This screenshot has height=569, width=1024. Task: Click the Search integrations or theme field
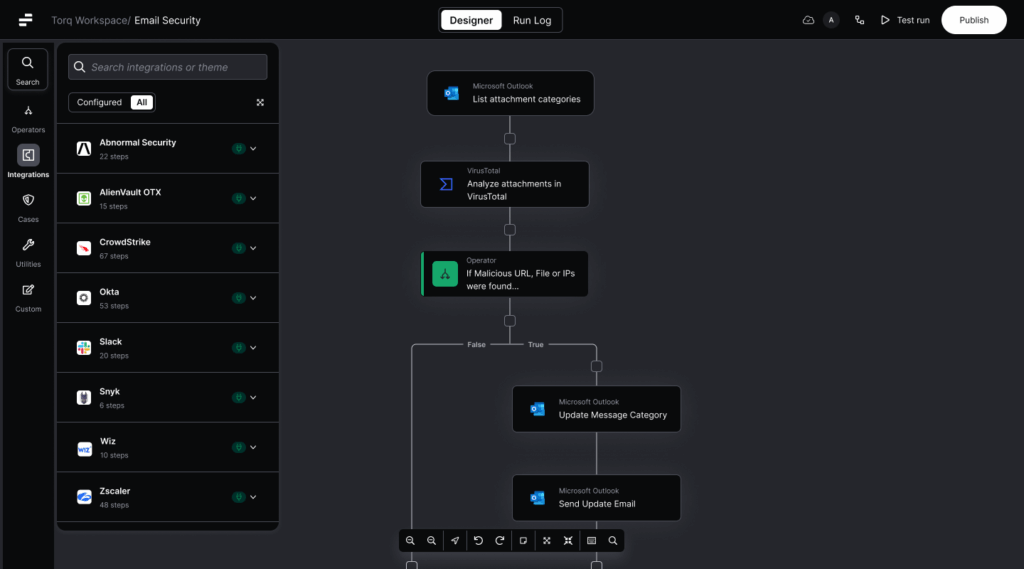tap(168, 67)
